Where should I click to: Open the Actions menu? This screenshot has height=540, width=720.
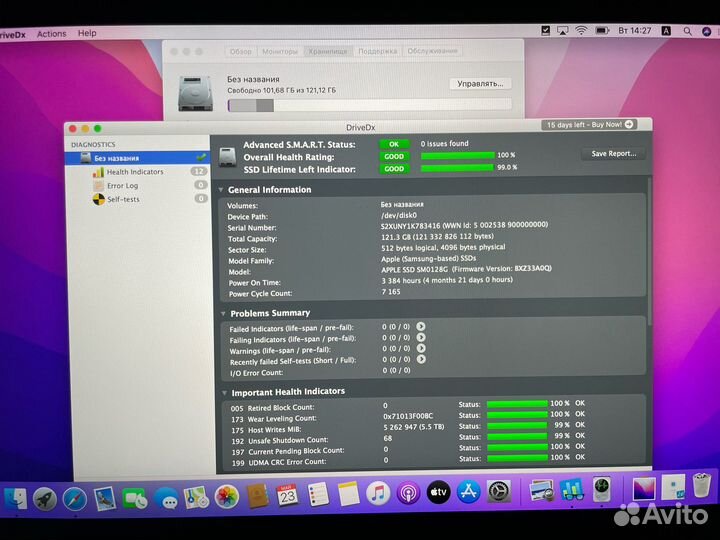tap(51, 34)
